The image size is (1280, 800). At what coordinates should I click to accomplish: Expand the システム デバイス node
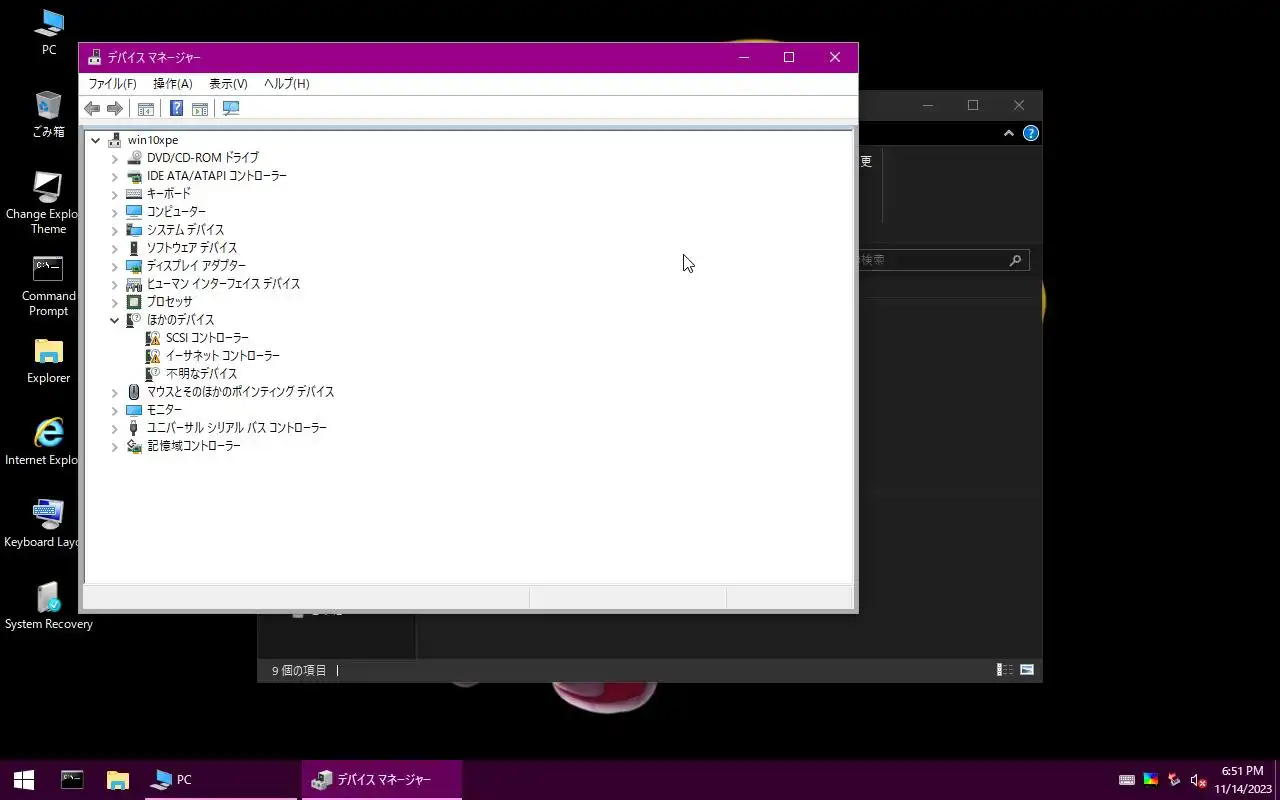click(x=114, y=230)
